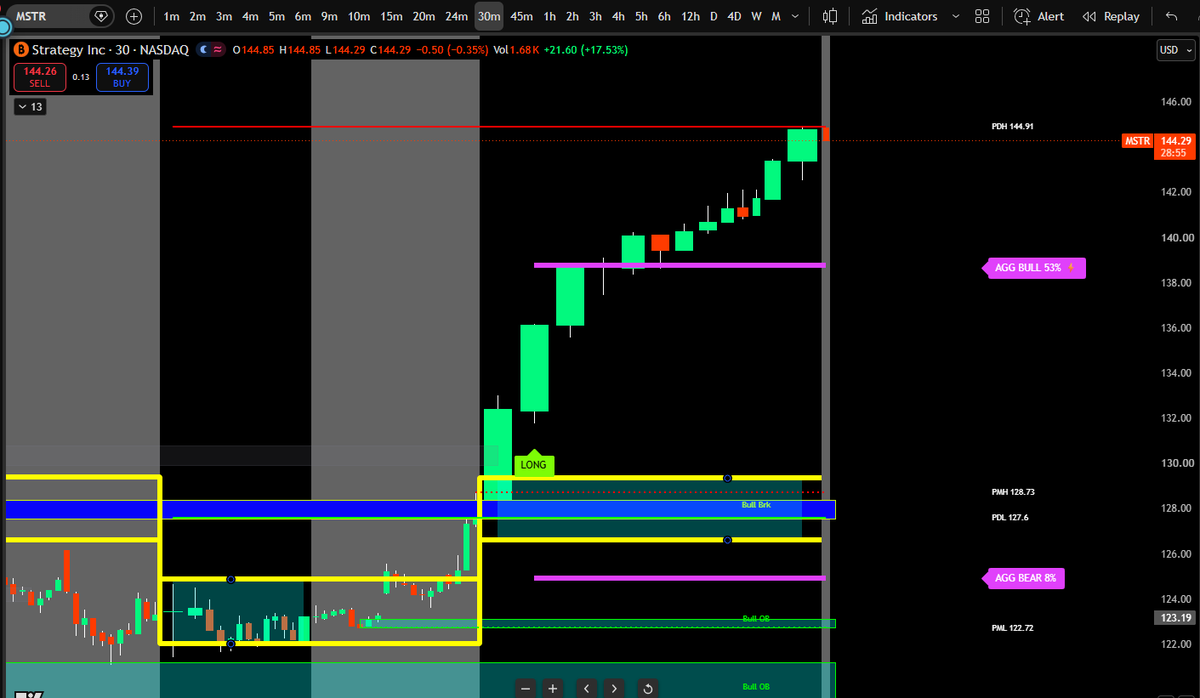Reset the chart view with the circular arrow
This screenshot has width=1200, height=698.
click(647, 688)
